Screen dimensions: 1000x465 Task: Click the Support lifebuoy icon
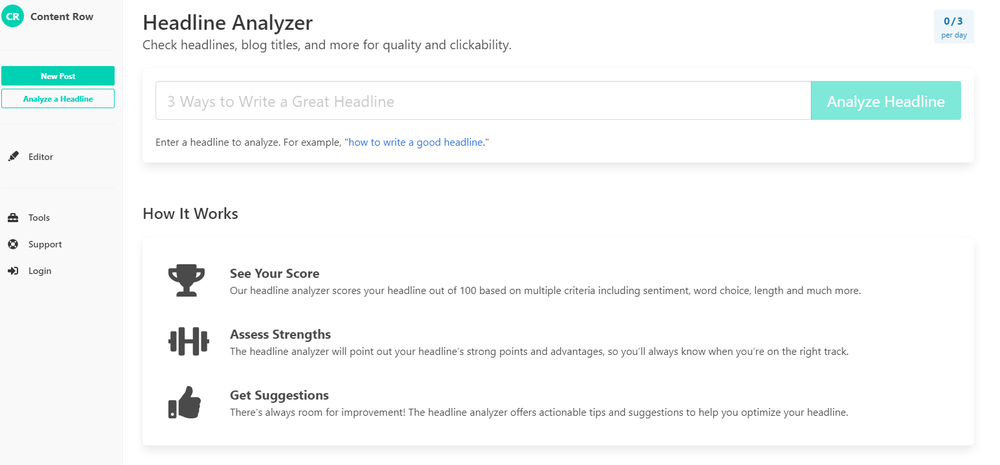[13, 244]
